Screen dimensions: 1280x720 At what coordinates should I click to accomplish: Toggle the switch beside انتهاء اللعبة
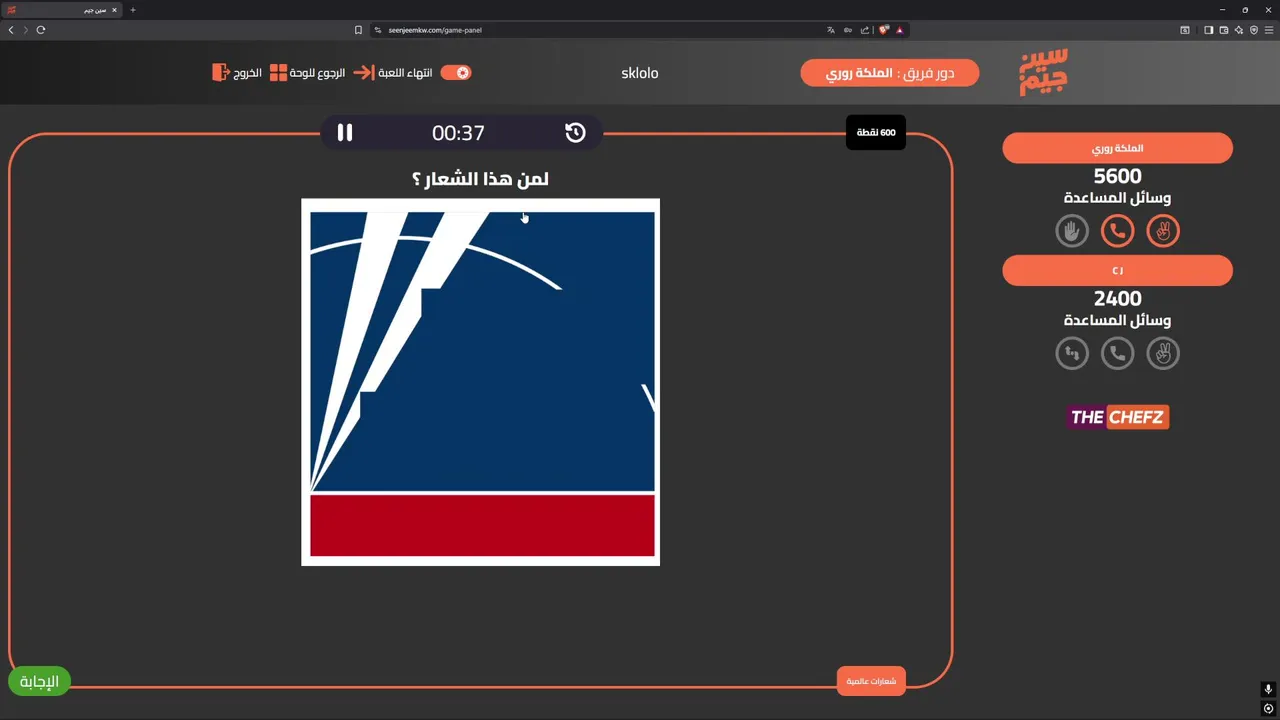[456, 73]
